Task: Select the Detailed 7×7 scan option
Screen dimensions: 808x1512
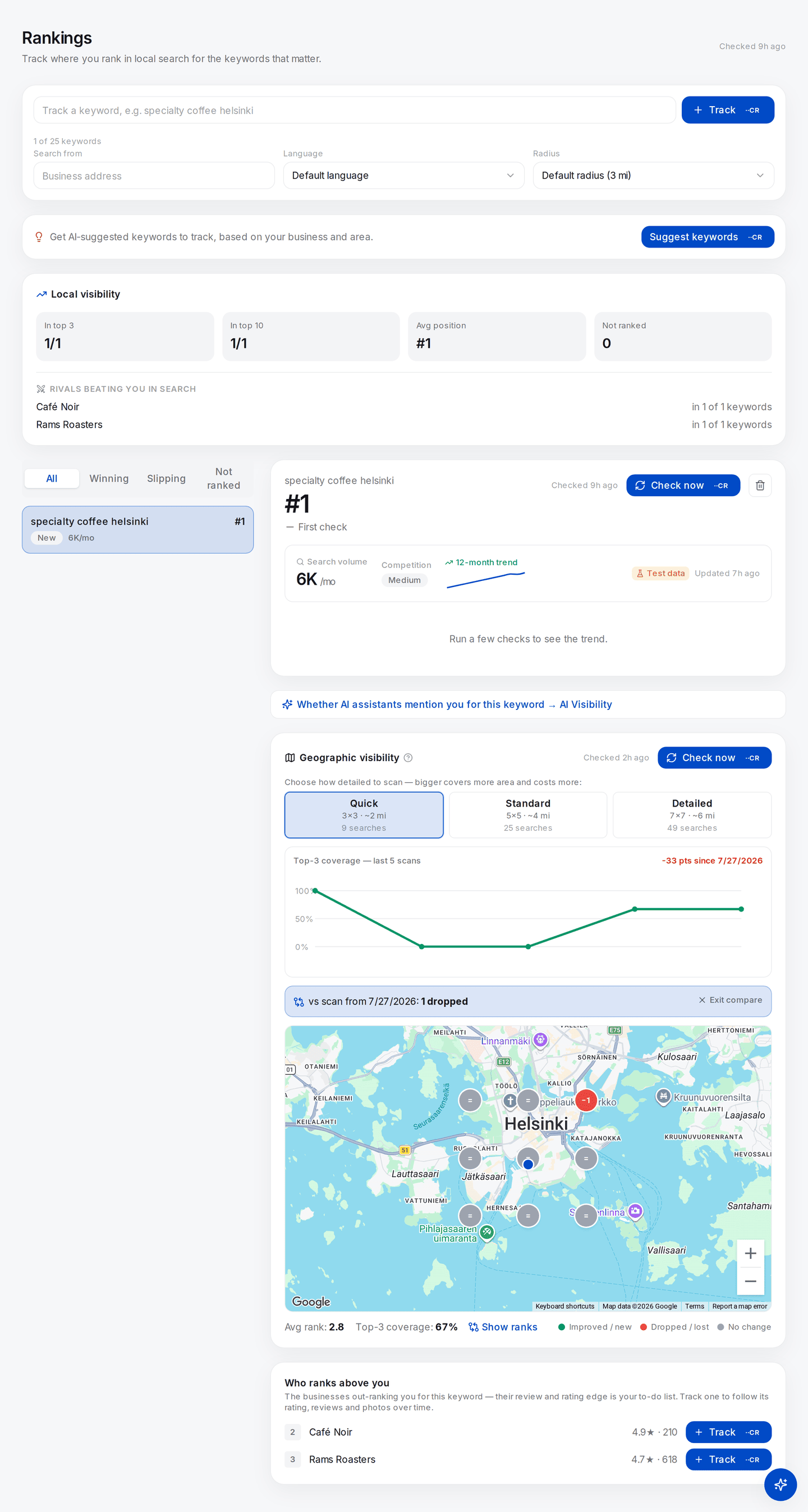Action: click(x=692, y=815)
